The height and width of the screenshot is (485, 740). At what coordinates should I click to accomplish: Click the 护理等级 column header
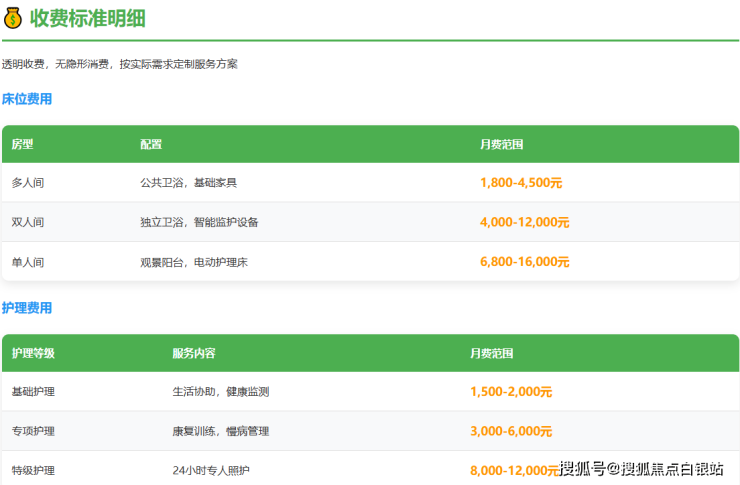coord(33,353)
